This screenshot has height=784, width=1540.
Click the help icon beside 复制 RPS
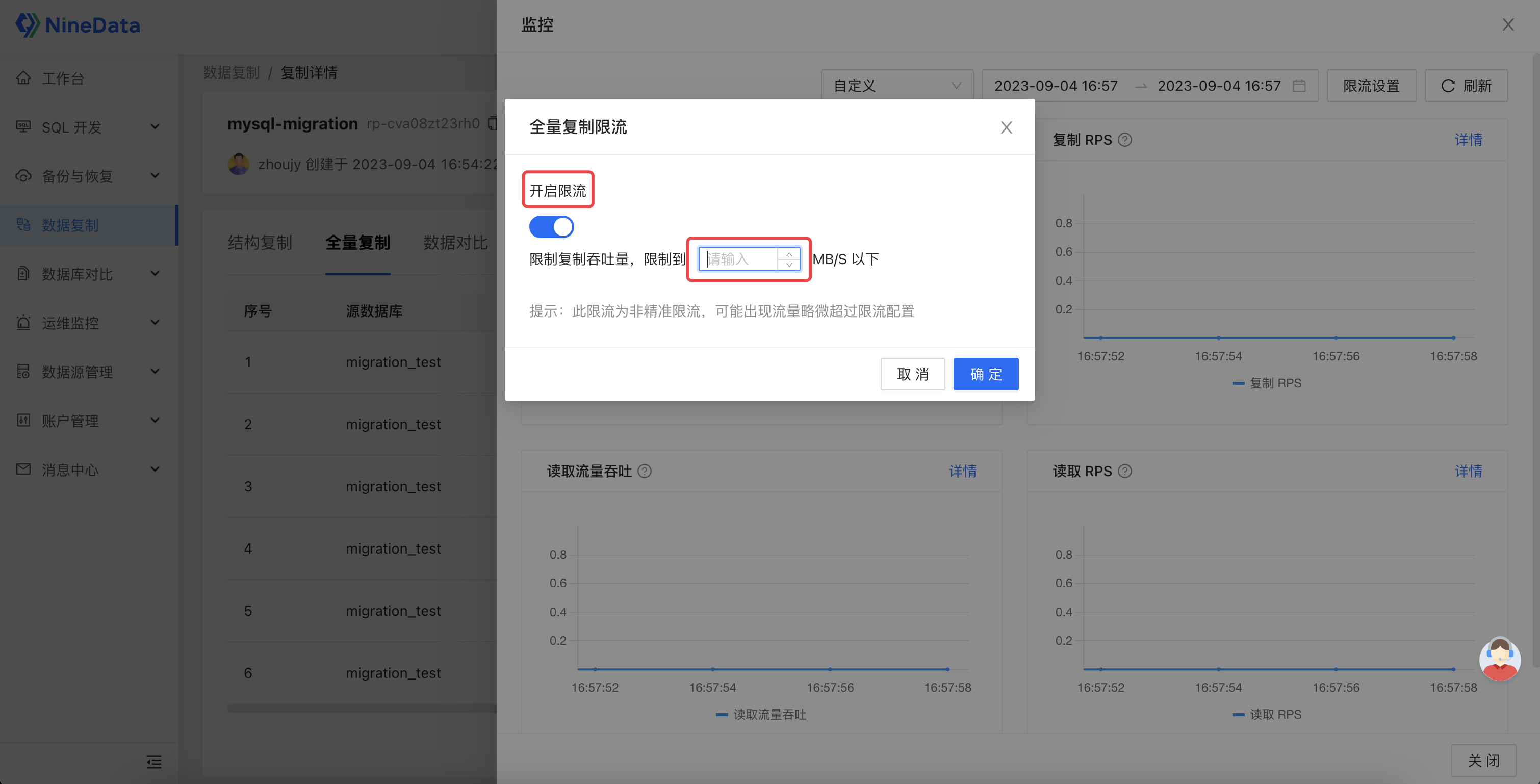click(1124, 140)
